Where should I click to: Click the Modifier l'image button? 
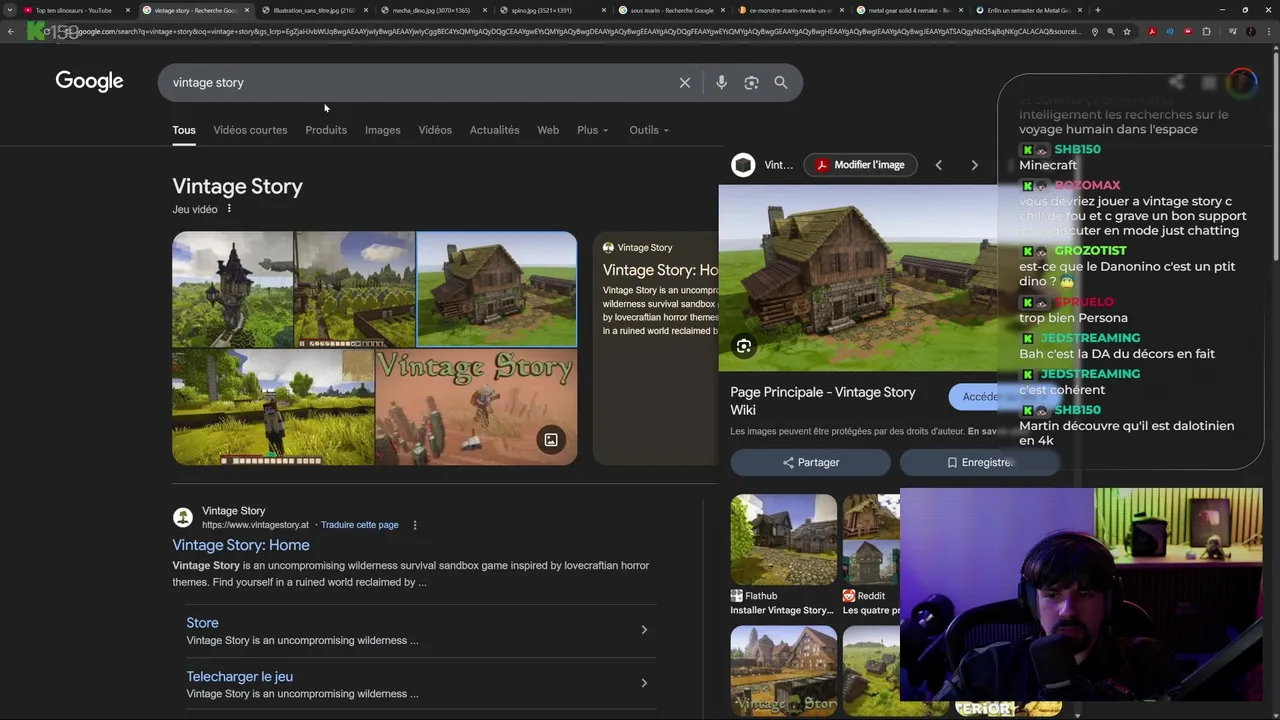point(860,165)
